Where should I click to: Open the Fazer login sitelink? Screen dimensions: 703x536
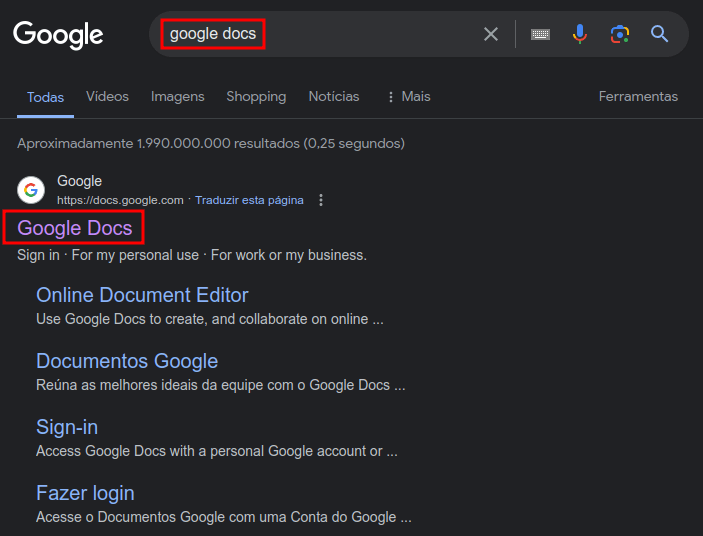point(85,493)
